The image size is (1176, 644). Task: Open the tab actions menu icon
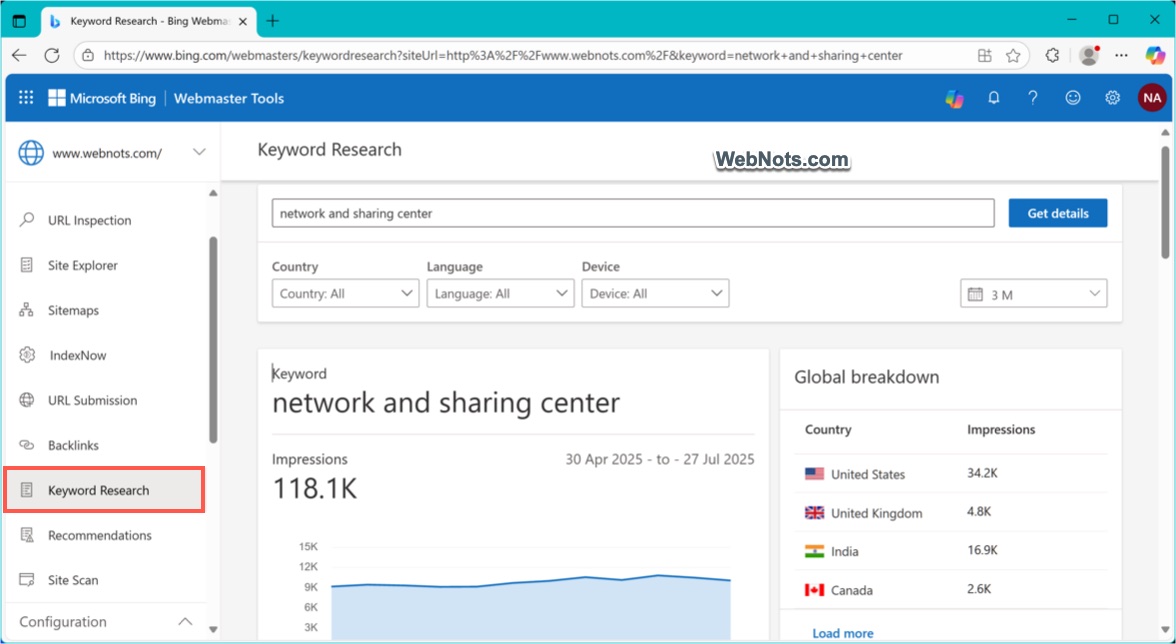pyautogui.click(x=20, y=21)
